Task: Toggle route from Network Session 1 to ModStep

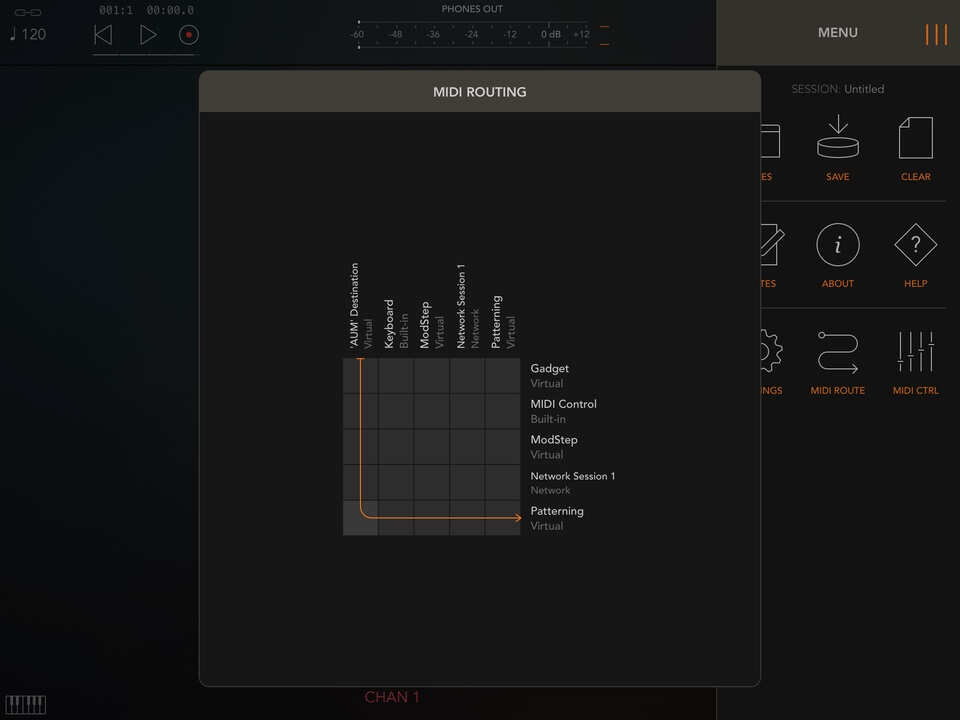Action: pyautogui.click(x=467, y=447)
